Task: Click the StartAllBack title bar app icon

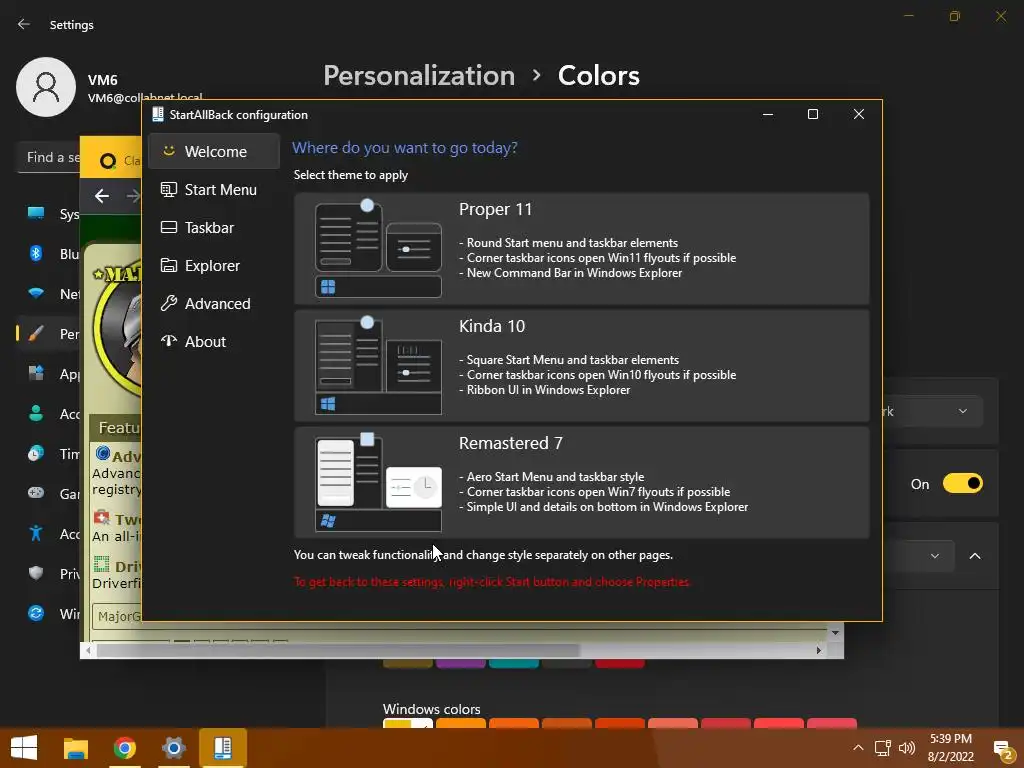Action: [157, 114]
